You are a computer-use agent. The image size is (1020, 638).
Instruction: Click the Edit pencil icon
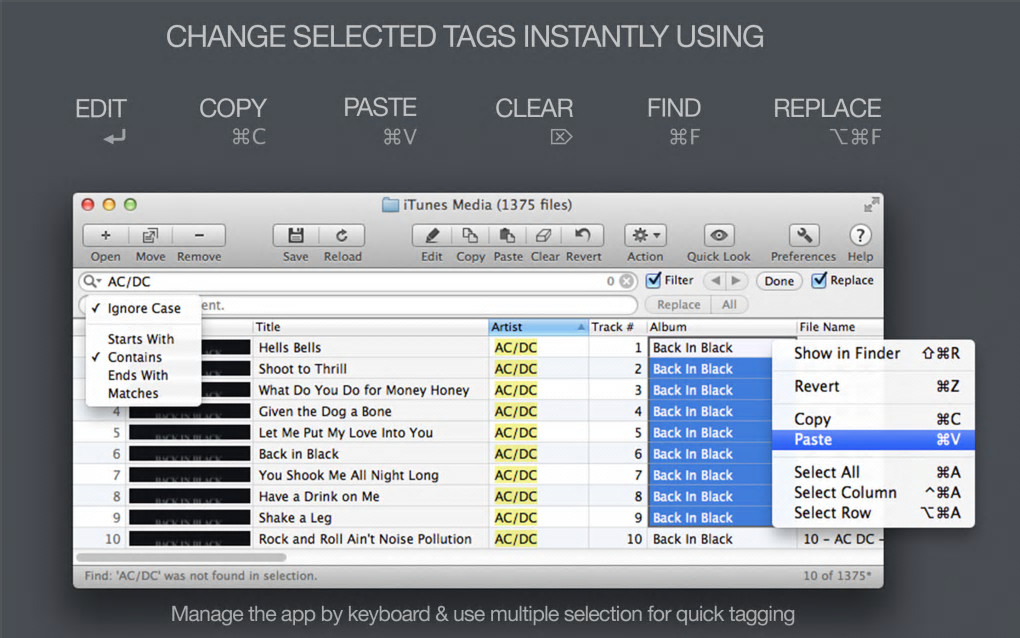coord(431,235)
